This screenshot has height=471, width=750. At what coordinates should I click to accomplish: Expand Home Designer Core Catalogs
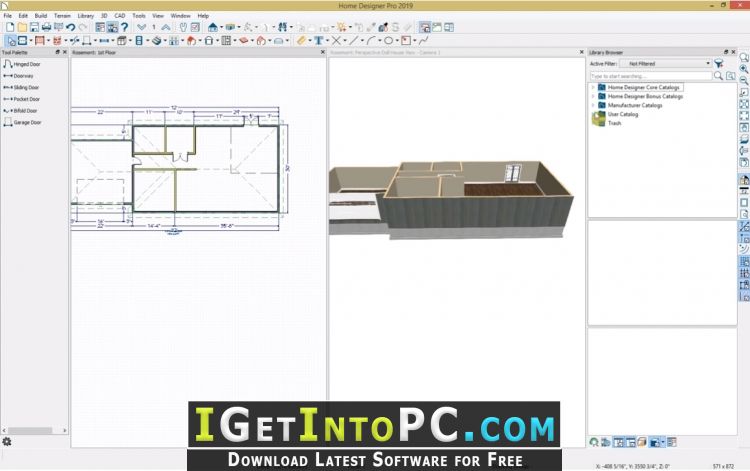[593, 88]
